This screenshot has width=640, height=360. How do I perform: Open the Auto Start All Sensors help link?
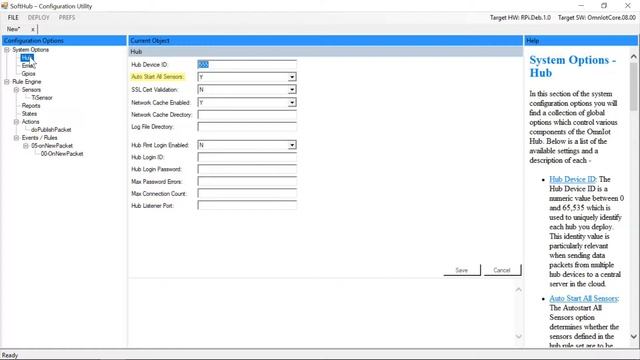[x=584, y=298]
